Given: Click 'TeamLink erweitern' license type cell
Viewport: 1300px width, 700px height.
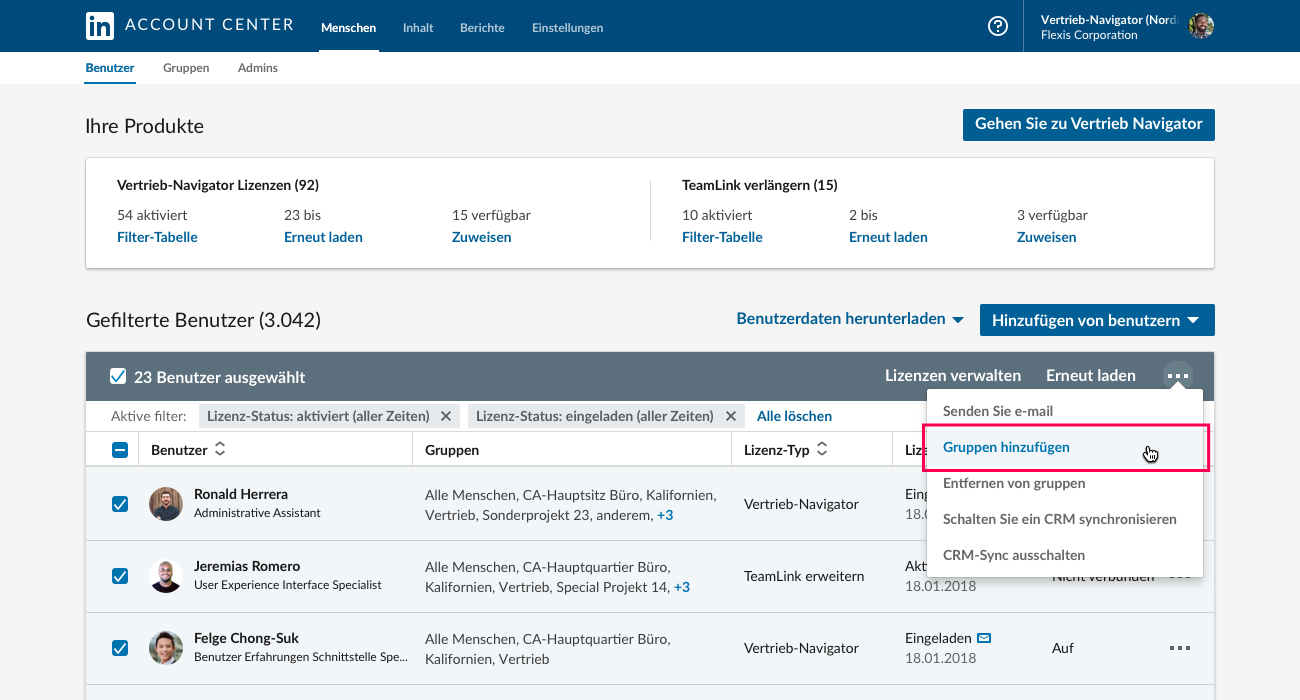Looking at the screenshot, I should click(804, 576).
